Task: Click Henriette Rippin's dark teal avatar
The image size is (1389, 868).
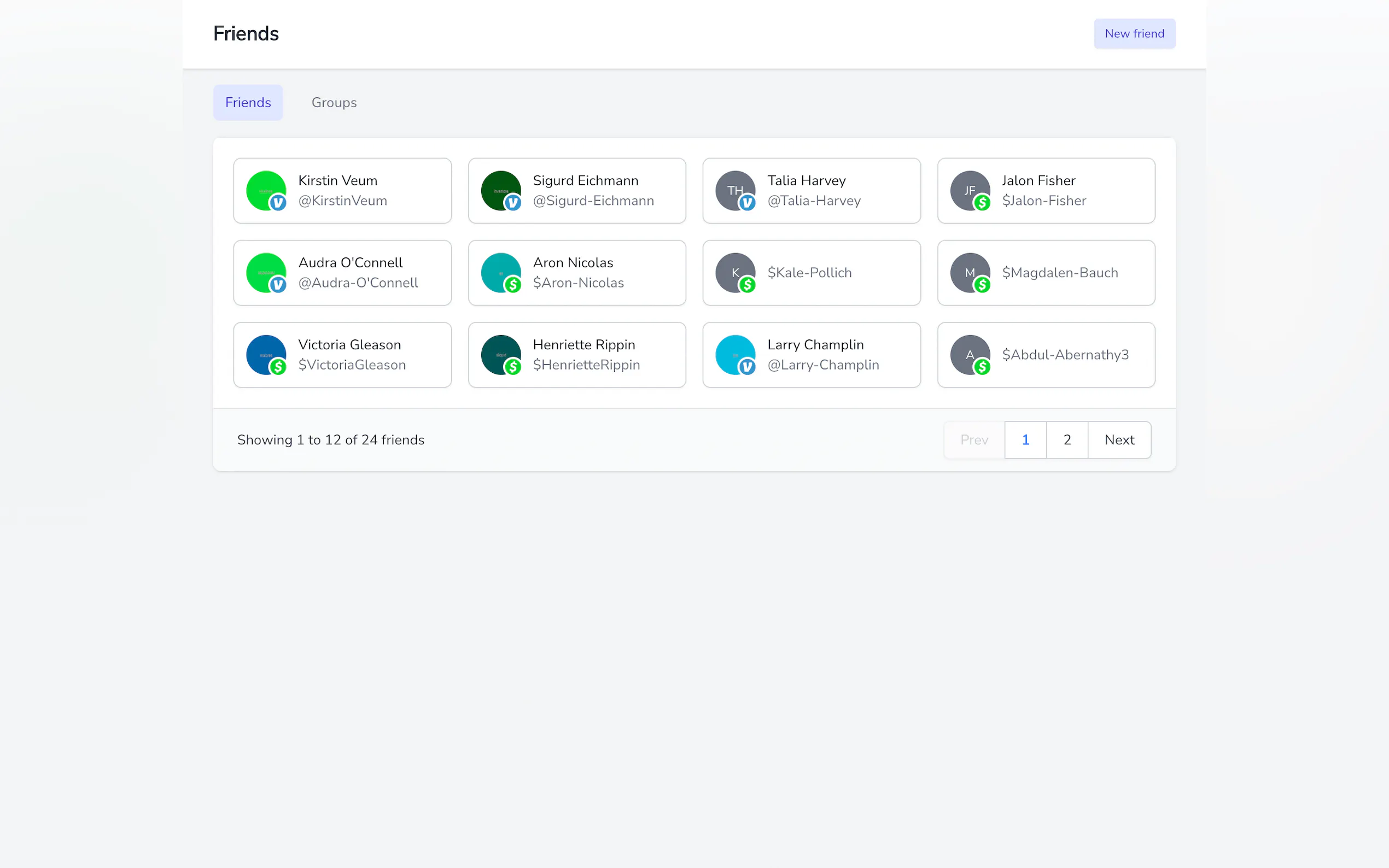Action: coord(498,352)
